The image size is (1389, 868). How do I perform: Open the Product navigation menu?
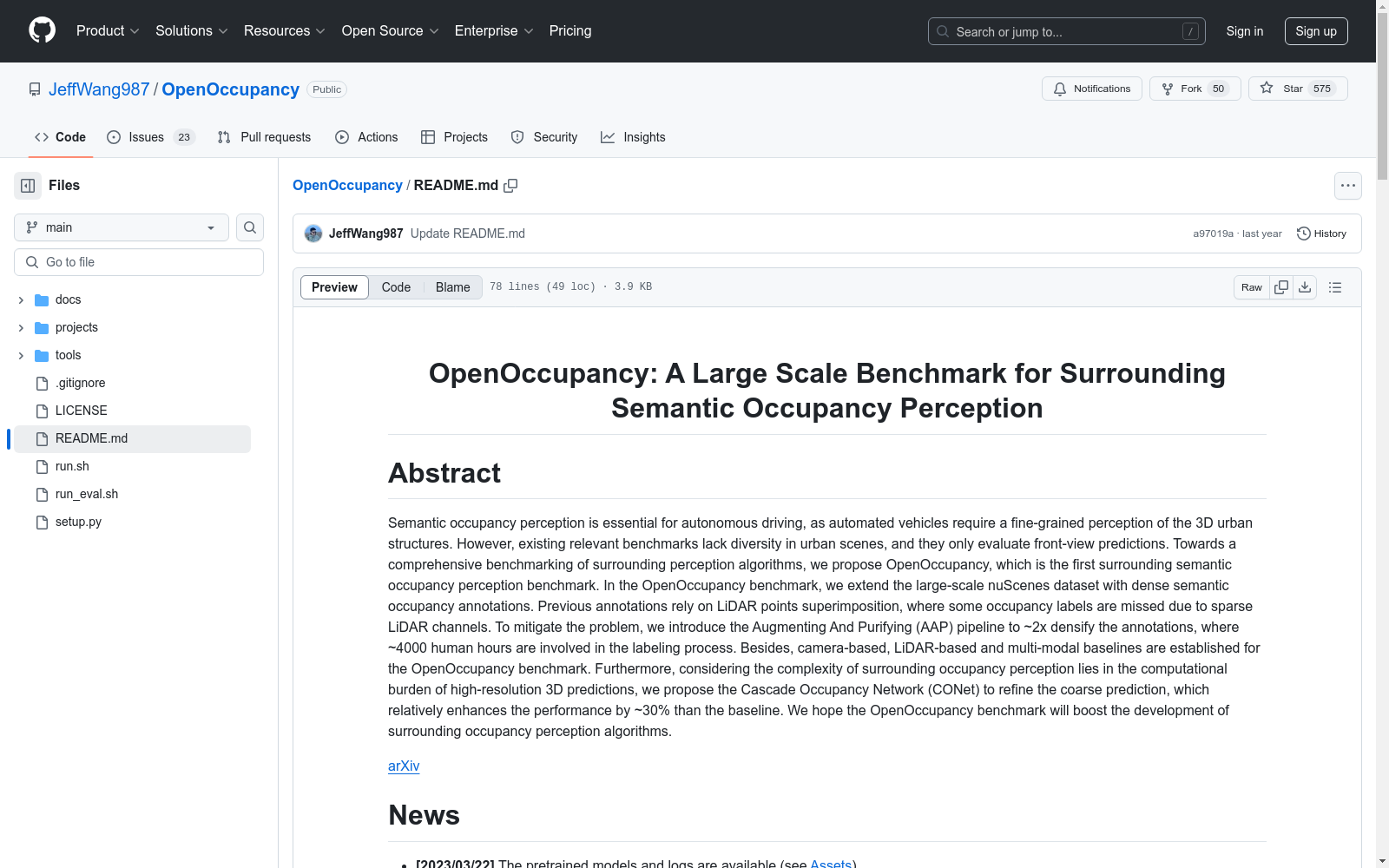click(x=108, y=31)
